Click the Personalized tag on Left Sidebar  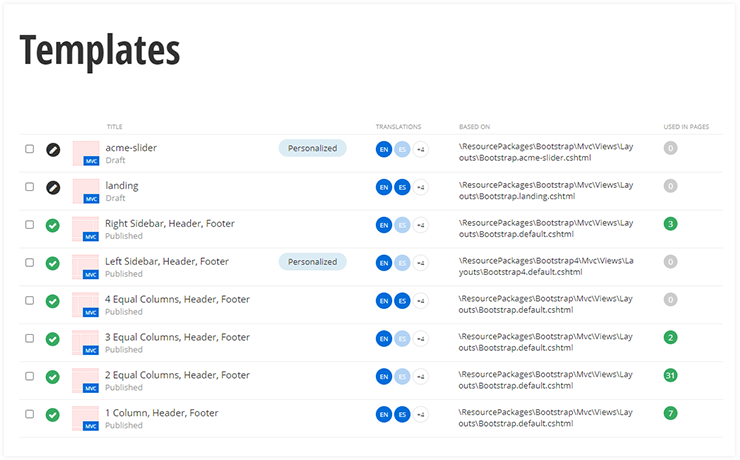[x=312, y=262]
